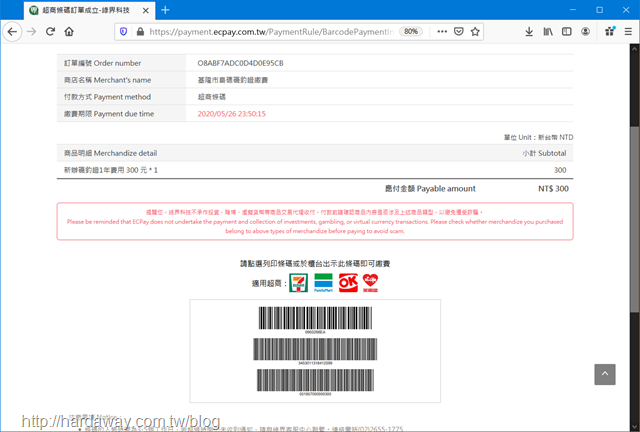Viewport: 640px width, 432px height.
Task: Click the NT$ 300 payable amount
Action: (553, 189)
